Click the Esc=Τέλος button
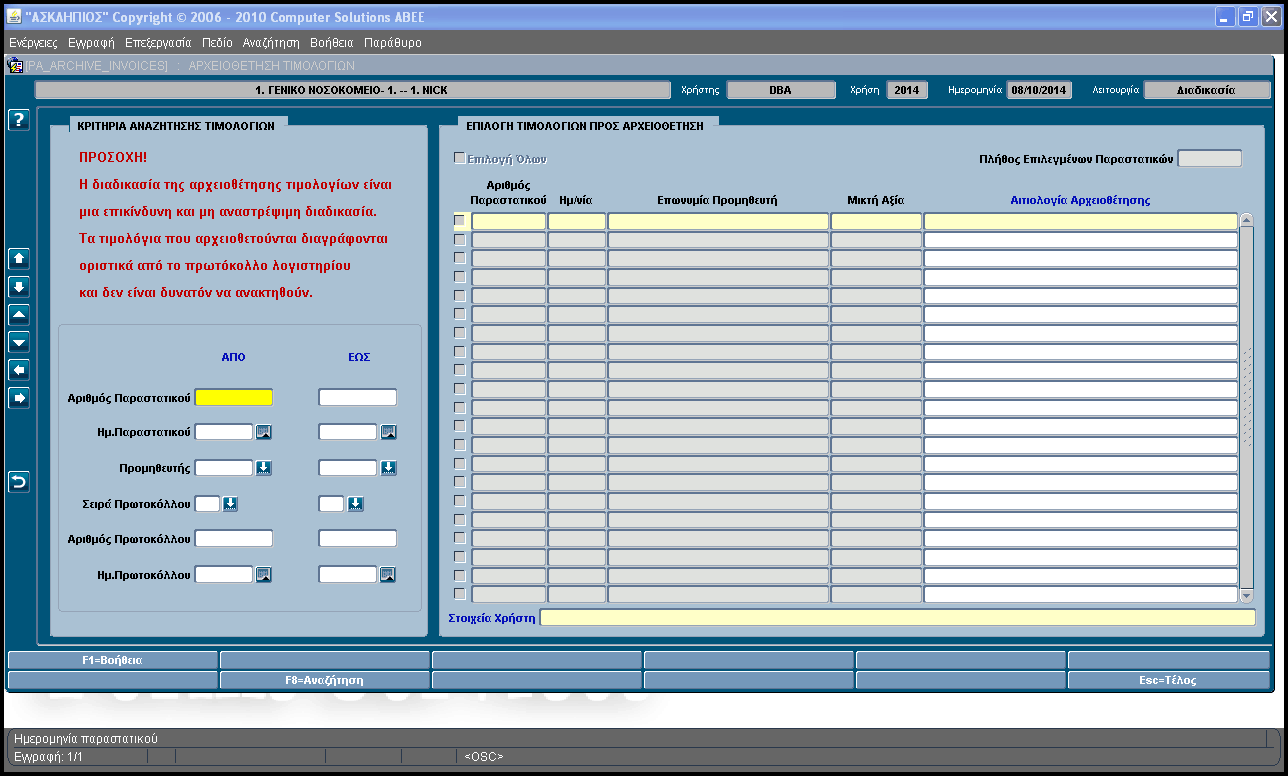This screenshot has width=1288, height=776. pyautogui.click(x=1169, y=680)
